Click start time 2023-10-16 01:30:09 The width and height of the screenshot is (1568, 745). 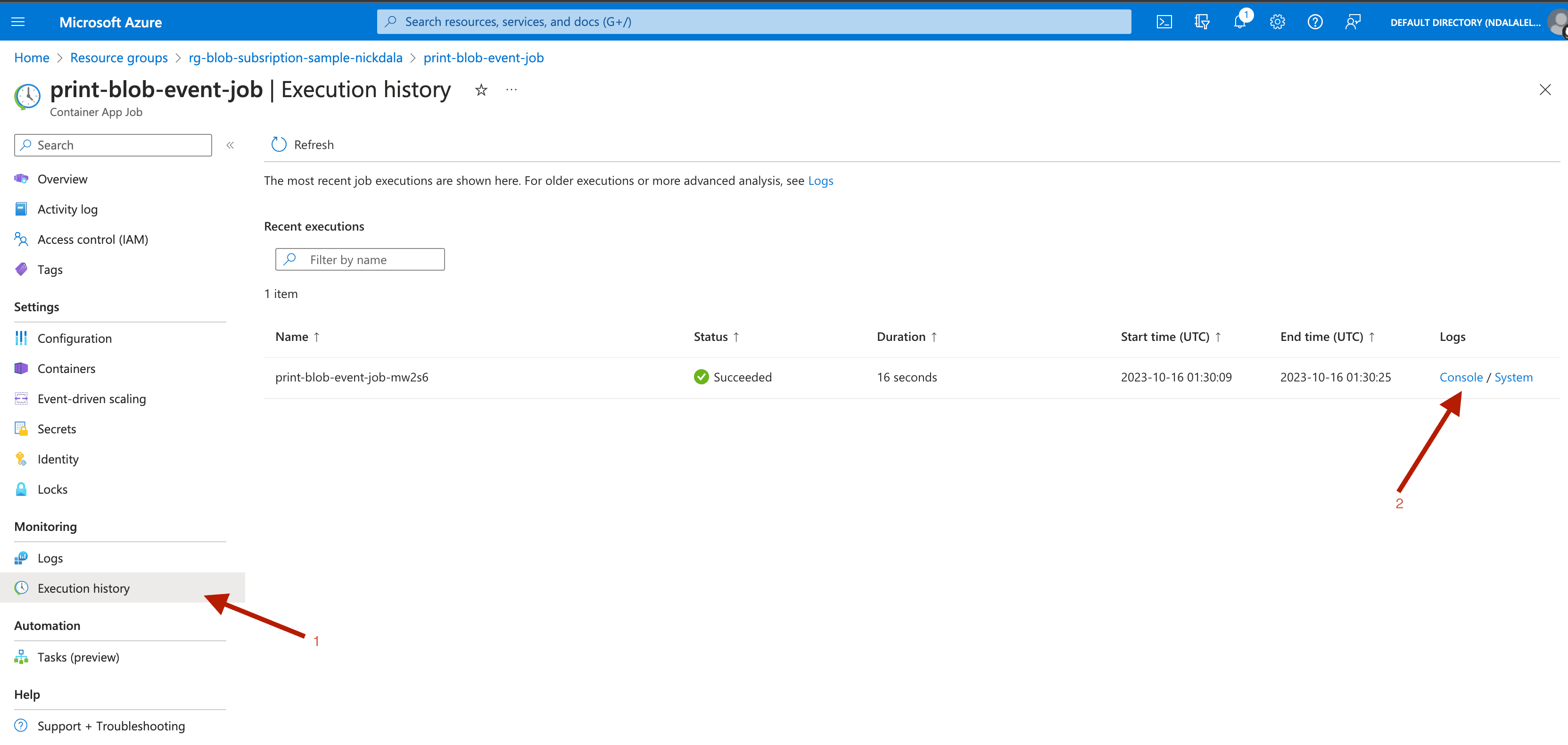click(x=1176, y=377)
